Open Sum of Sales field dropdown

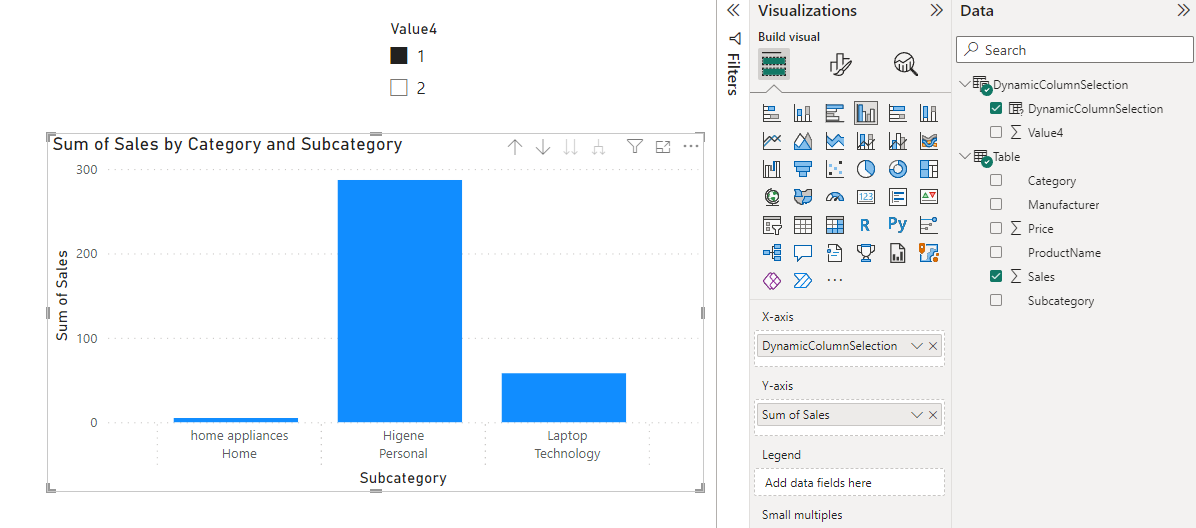click(x=917, y=415)
